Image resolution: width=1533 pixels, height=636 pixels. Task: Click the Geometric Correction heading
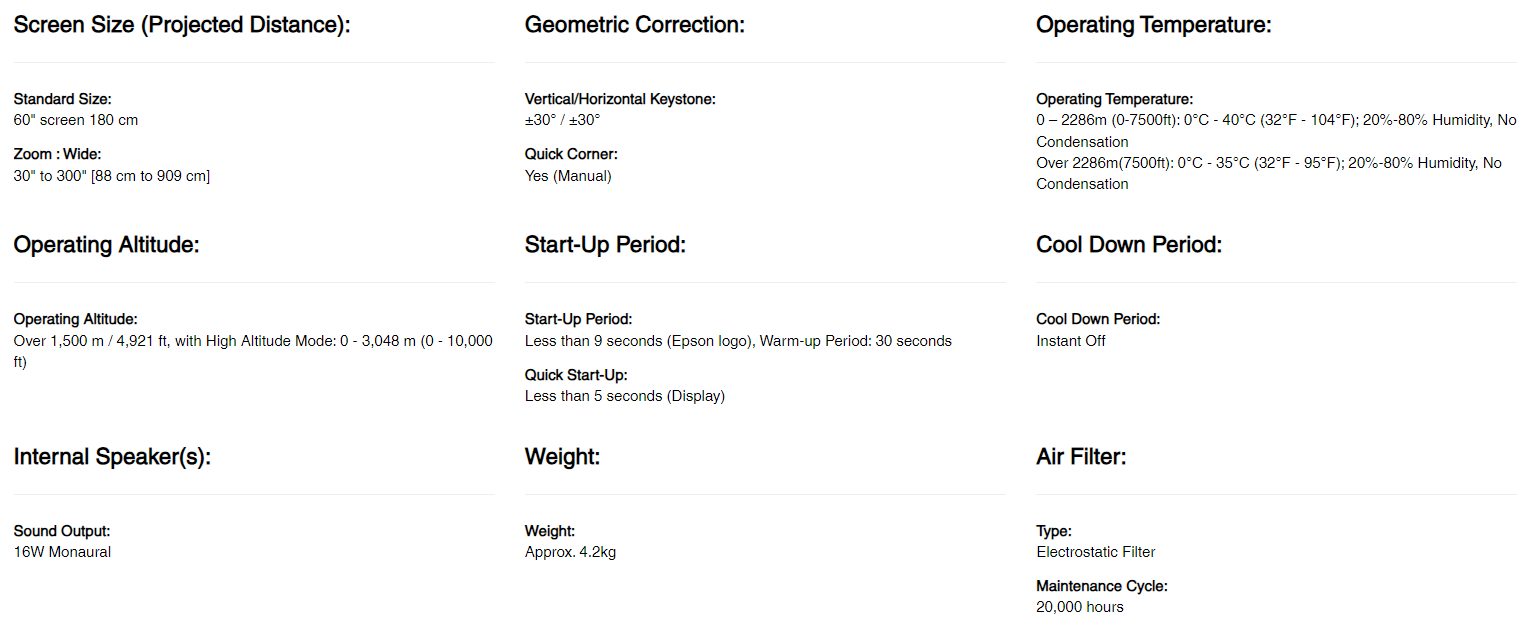(635, 25)
